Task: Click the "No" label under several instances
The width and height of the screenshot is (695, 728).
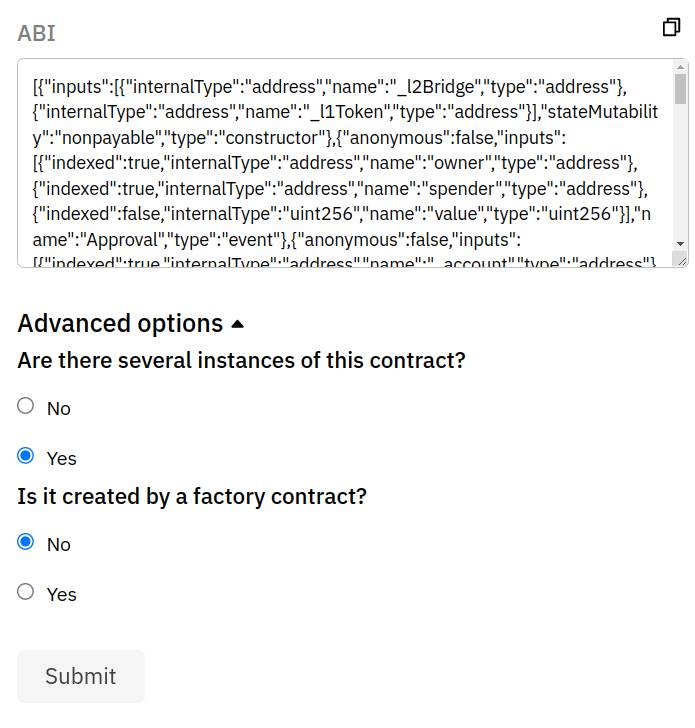Action: [58, 409]
